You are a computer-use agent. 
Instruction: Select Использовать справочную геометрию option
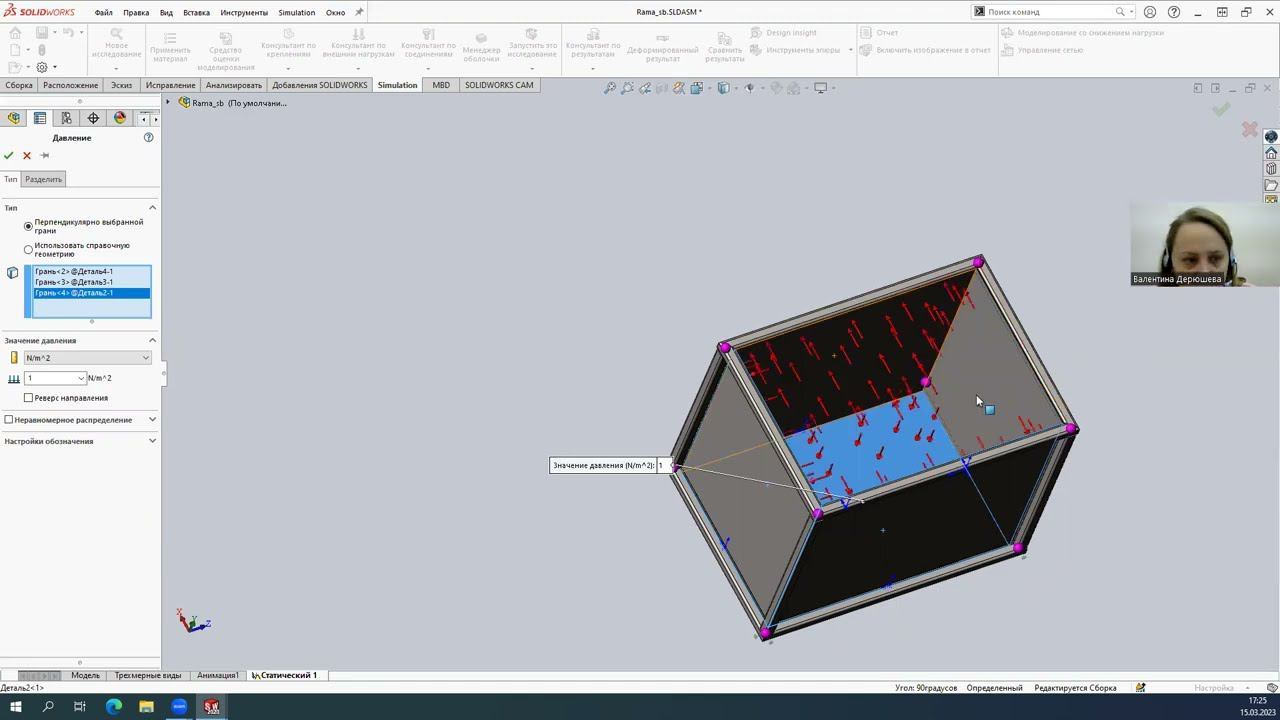28,249
